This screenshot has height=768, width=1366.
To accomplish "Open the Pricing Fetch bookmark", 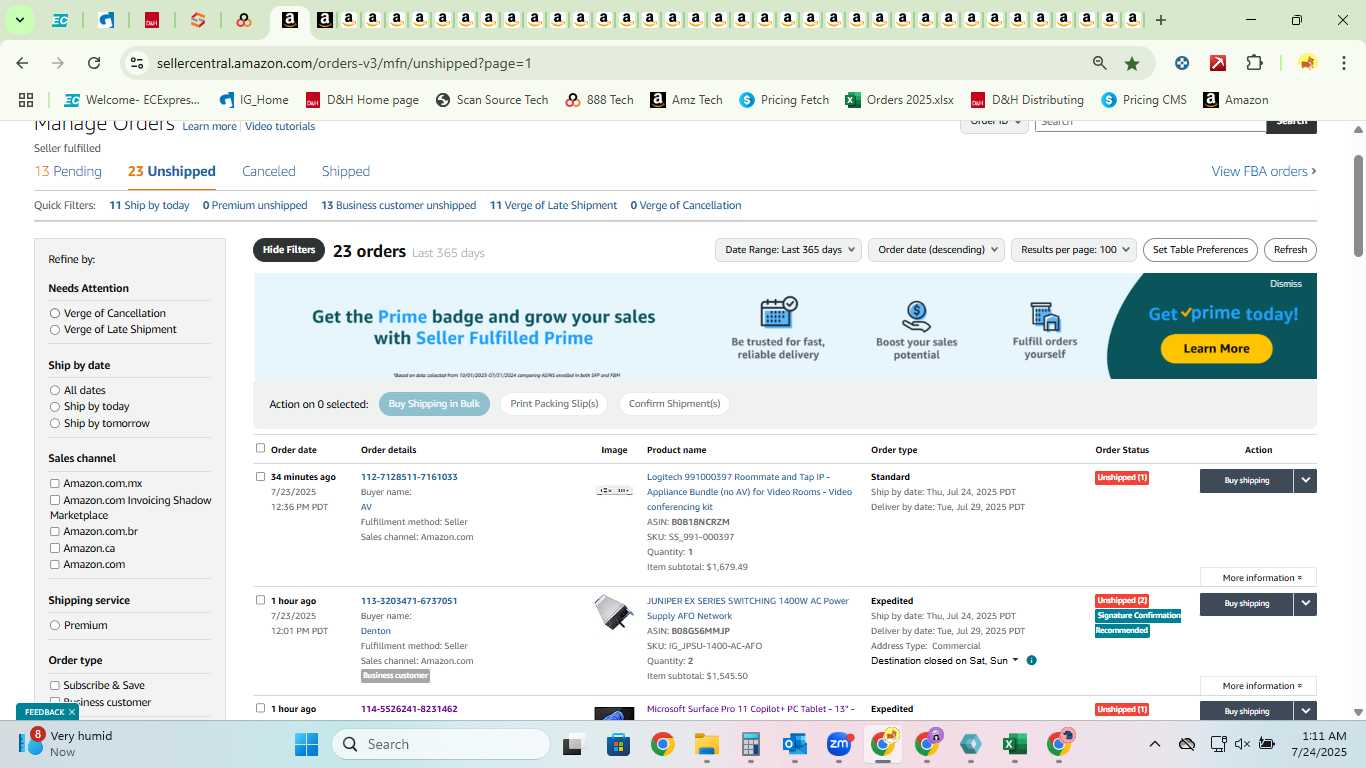I will [784, 100].
